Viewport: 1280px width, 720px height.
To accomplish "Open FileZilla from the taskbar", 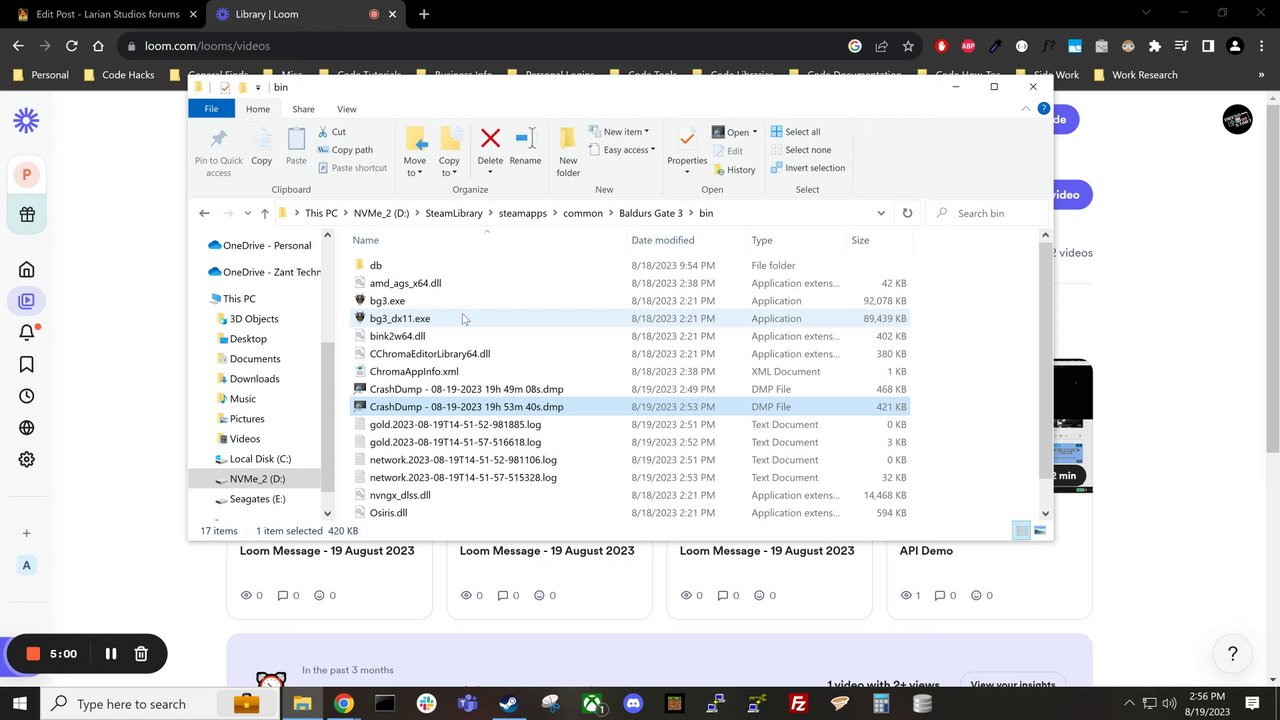I will tap(798, 704).
